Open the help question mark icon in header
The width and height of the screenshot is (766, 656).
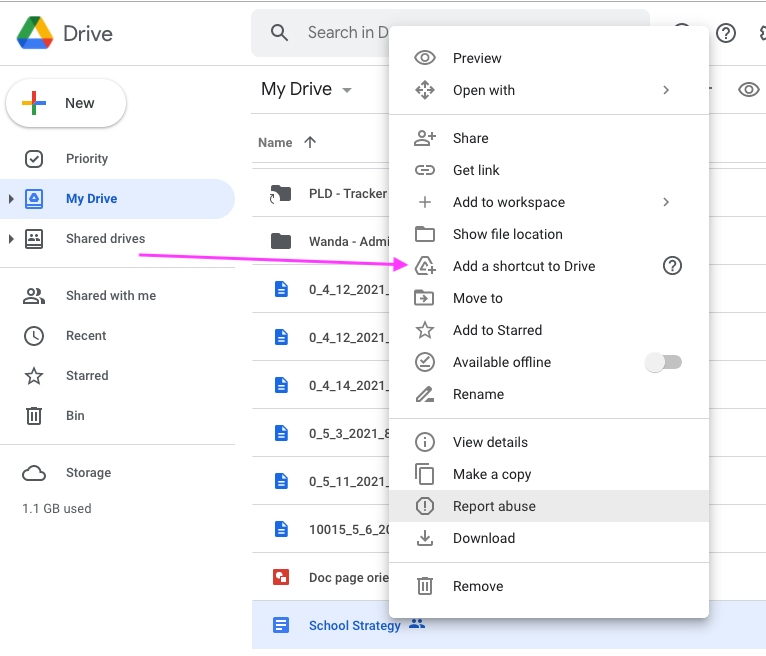[726, 33]
